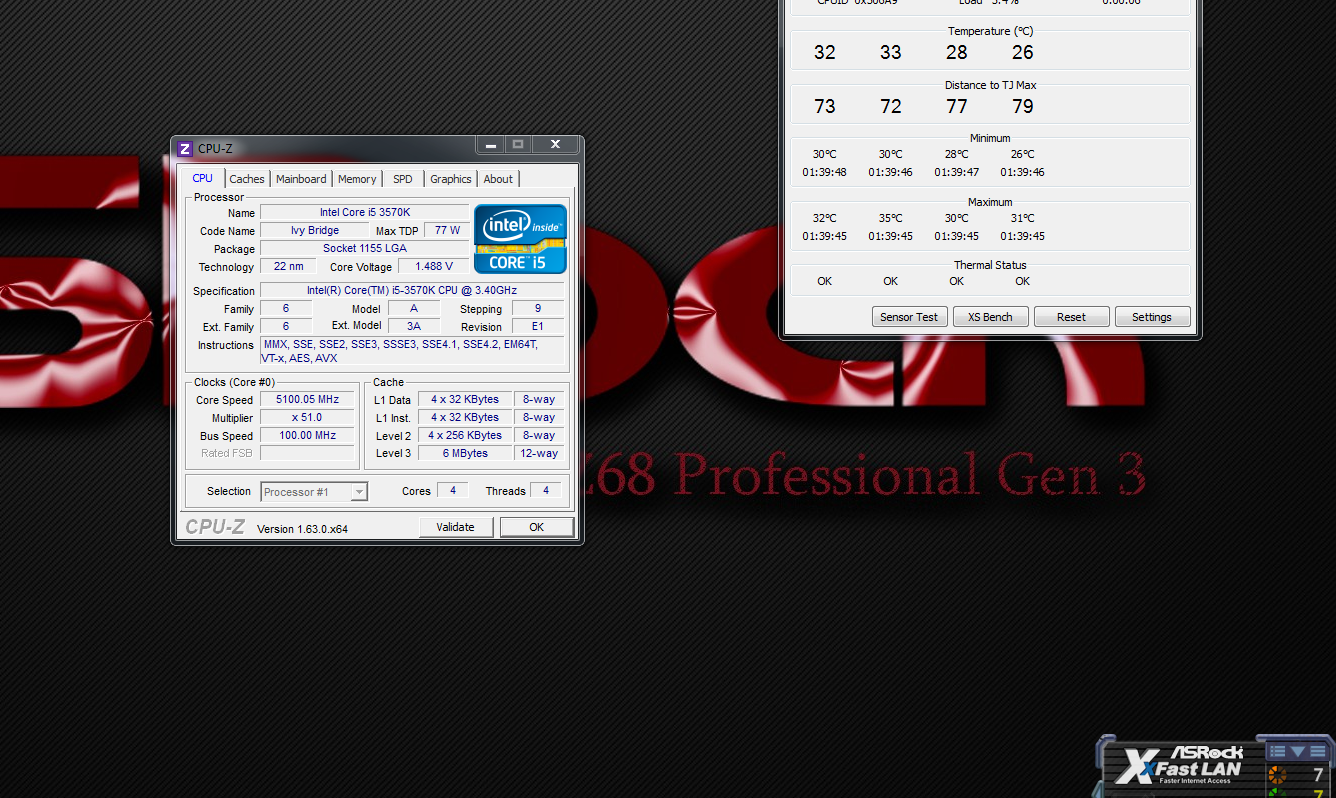Image resolution: width=1336 pixels, height=798 pixels.
Task: Click the Version 1.63.0.x64 label
Action: [x=303, y=528]
